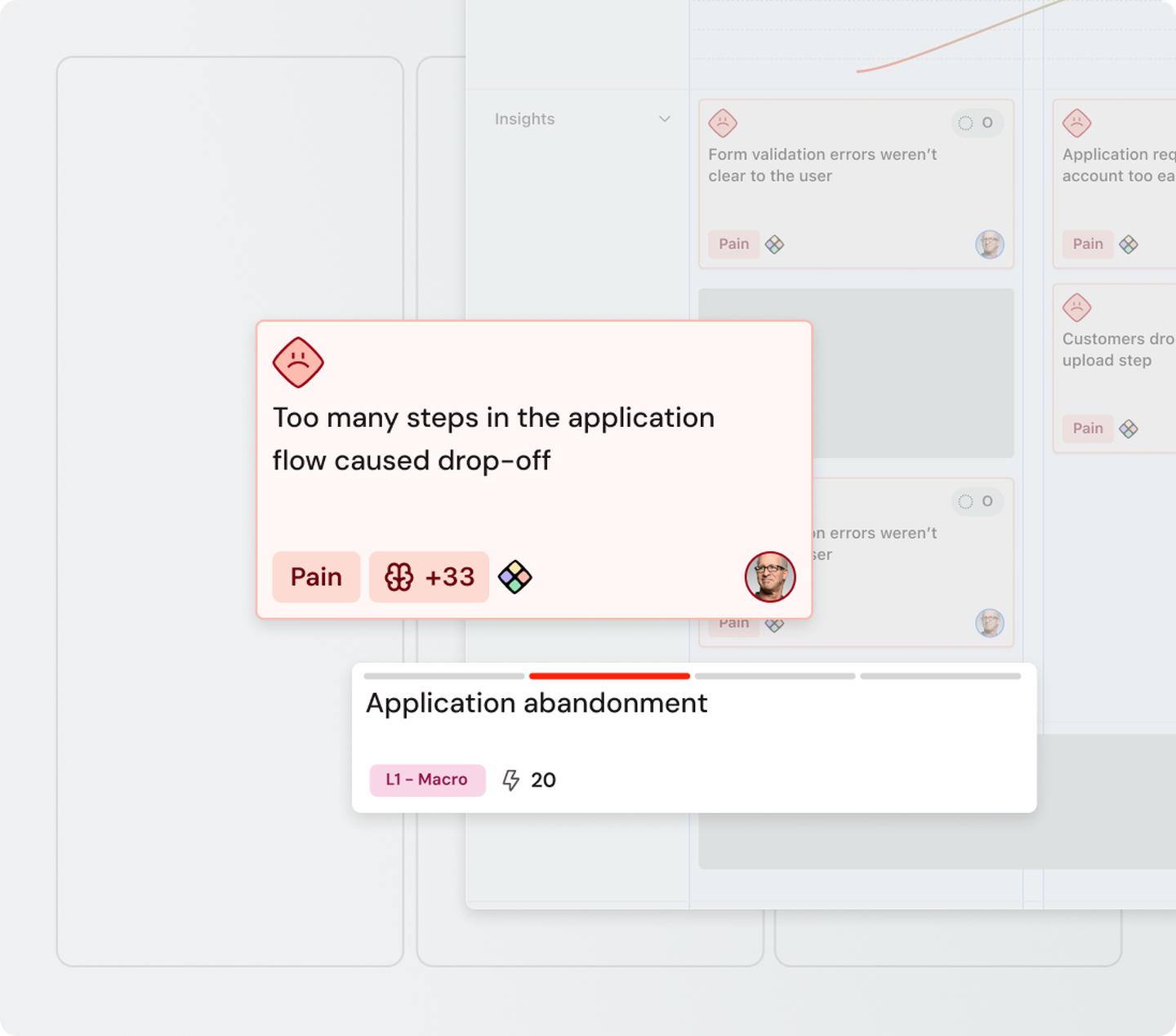Image resolution: width=1176 pixels, height=1036 pixels.
Task: Click the clover icon beside the +33 count
Action: [x=399, y=577]
